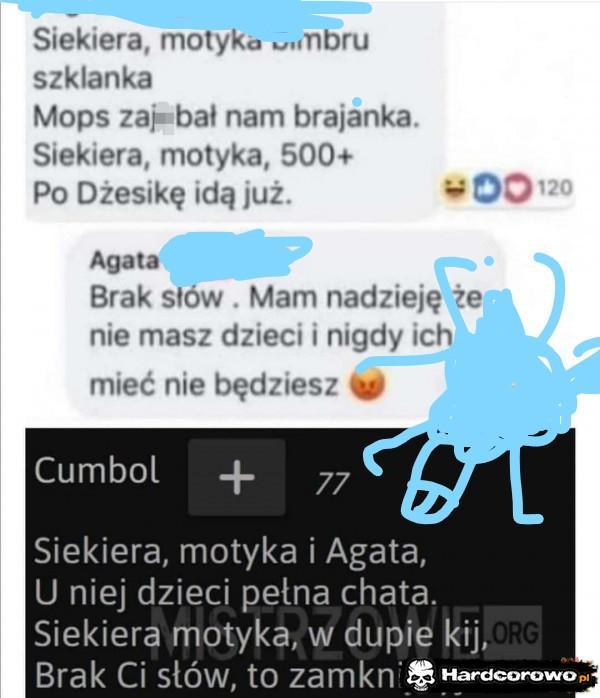The width and height of the screenshot is (600, 698).
Task: Click the angry face emoji in Agata's reply
Action: (368, 384)
